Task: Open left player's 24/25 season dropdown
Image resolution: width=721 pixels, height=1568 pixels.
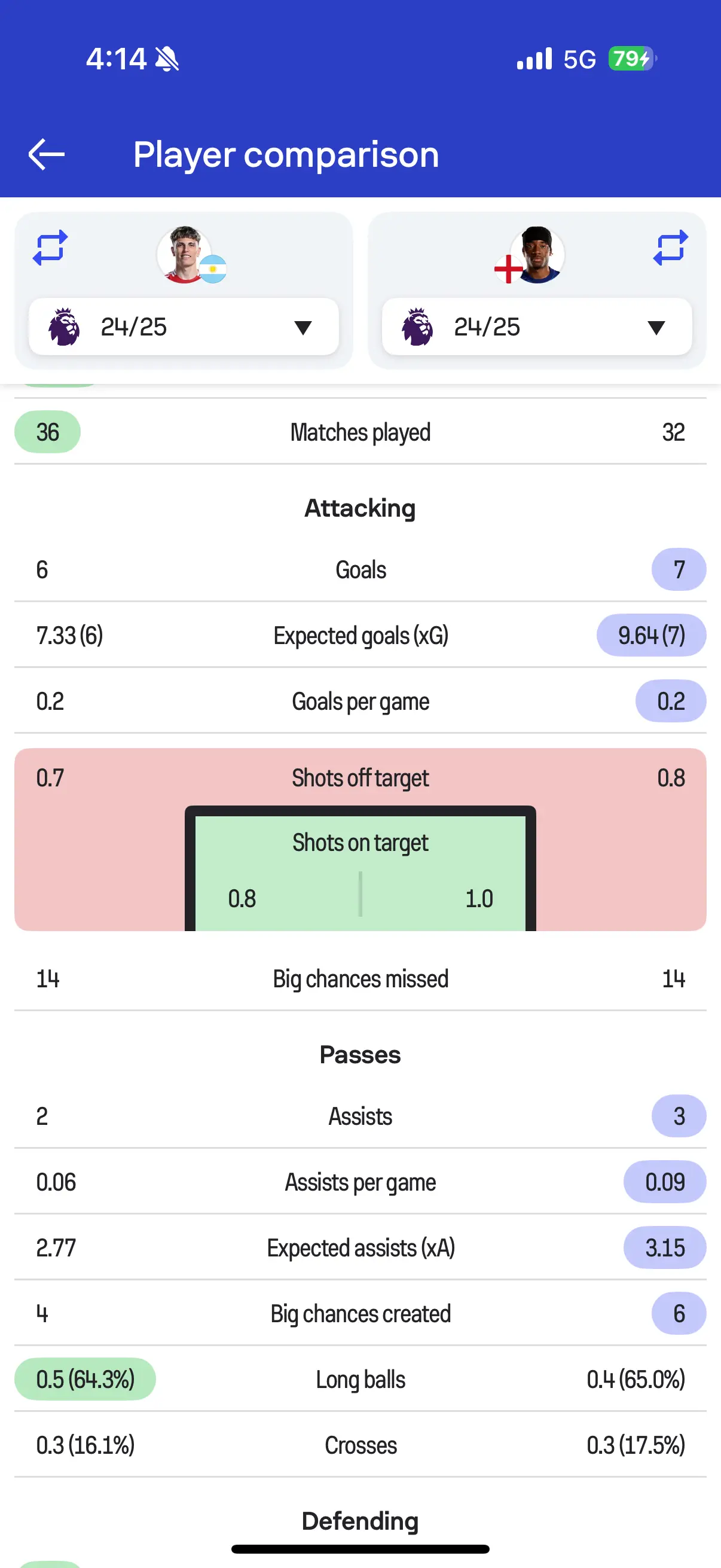Action: pos(182,327)
